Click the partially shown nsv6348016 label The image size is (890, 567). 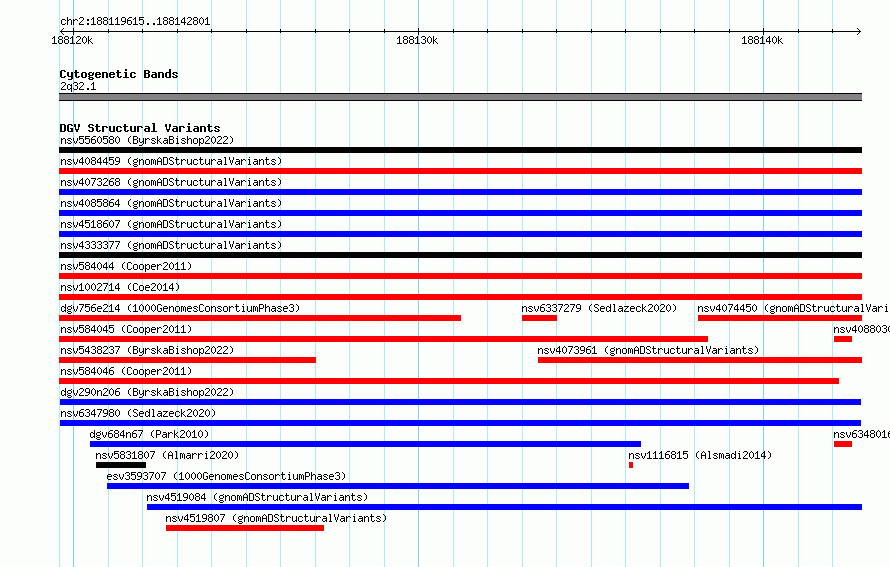click(x=862, y=434)
